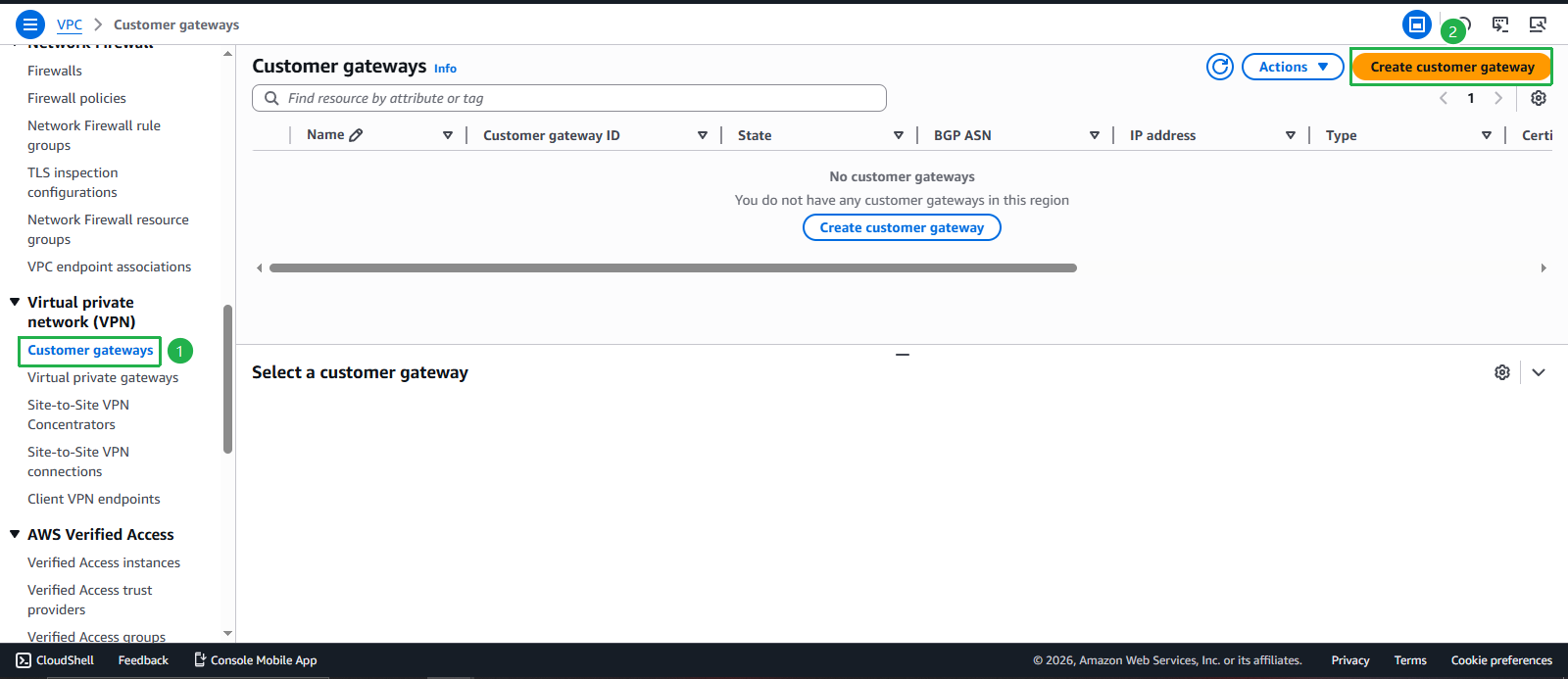Open Network Firewall resource groups
The image size is (1568, 679).
pos(108,229)
